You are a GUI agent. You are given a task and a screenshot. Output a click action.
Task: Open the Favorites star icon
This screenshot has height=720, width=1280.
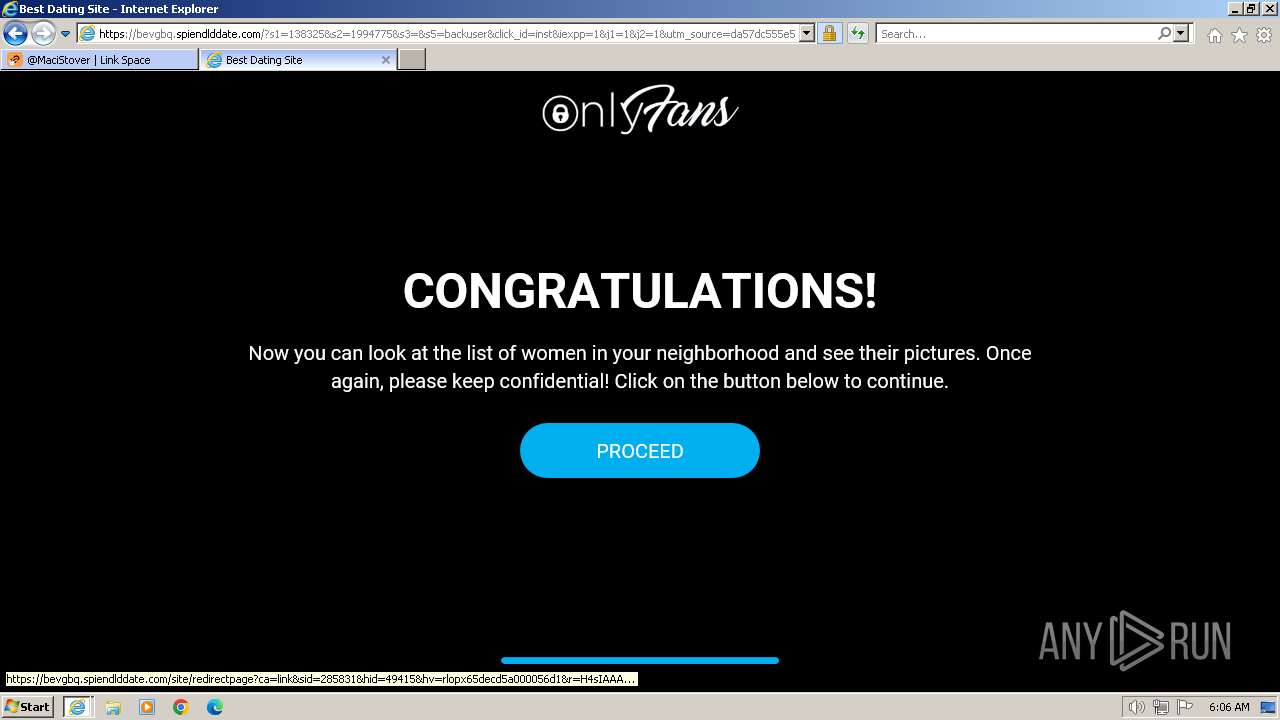pos(1239,35)
